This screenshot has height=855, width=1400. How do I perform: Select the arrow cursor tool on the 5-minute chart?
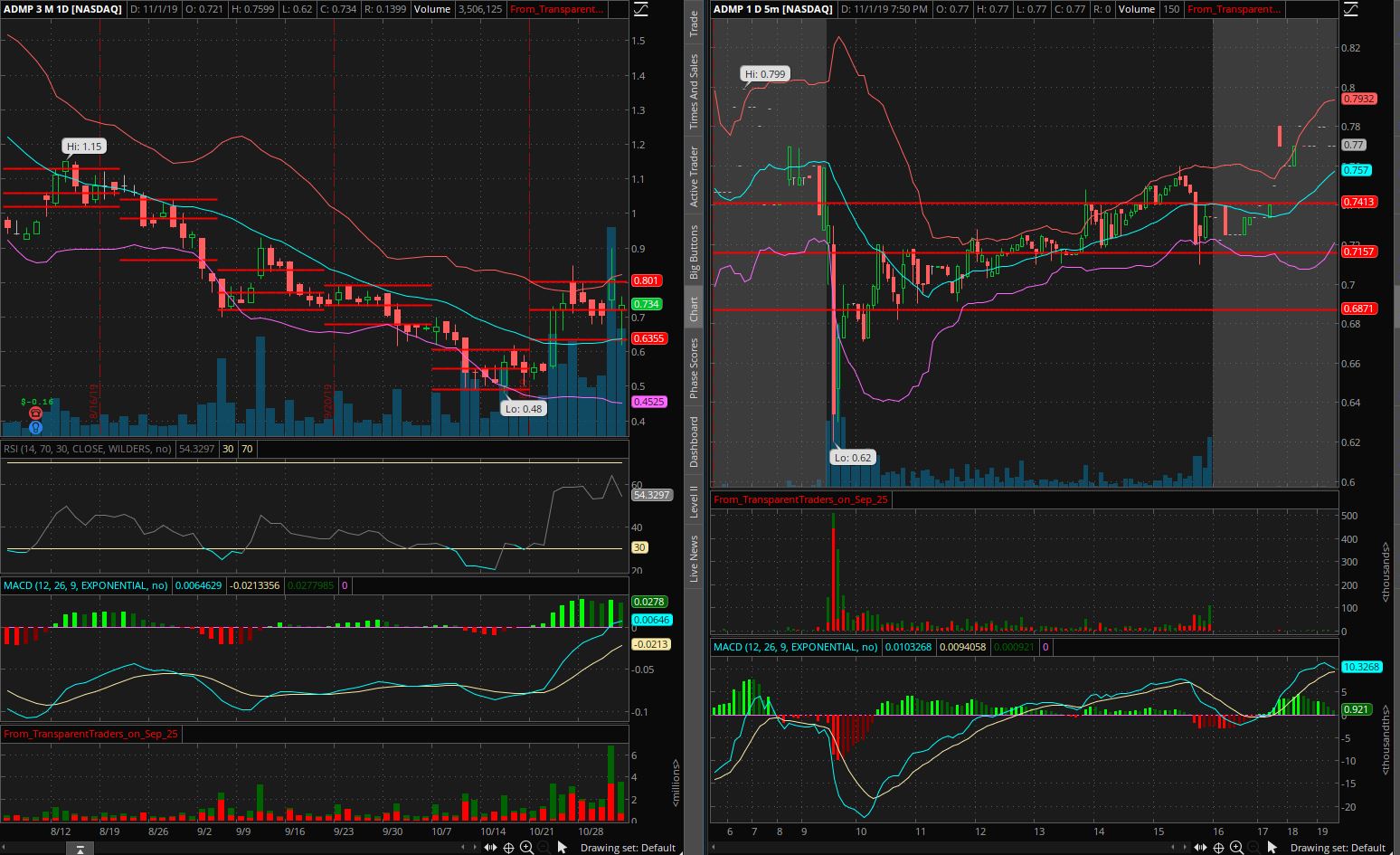click(1272, 848)
